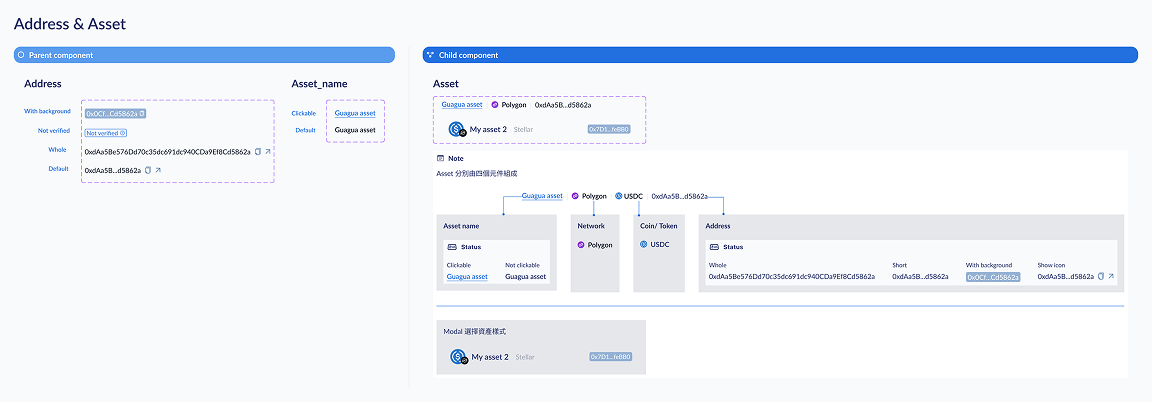The image size is (1152, 403).
Task: Click the 0x7D1...fe8B0 address chip in the Modal row
Action: click(x=610, y=357)
